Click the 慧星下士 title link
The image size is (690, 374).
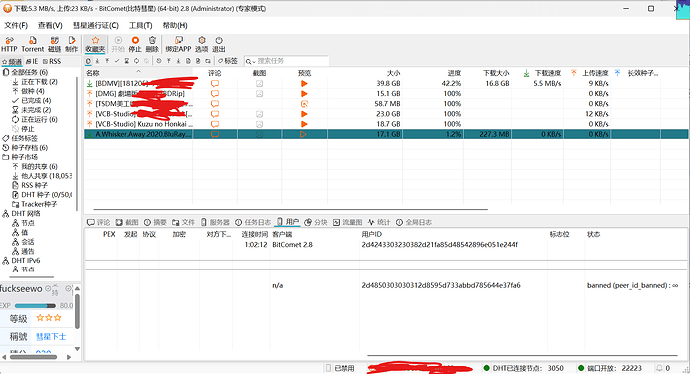[51, 337]
